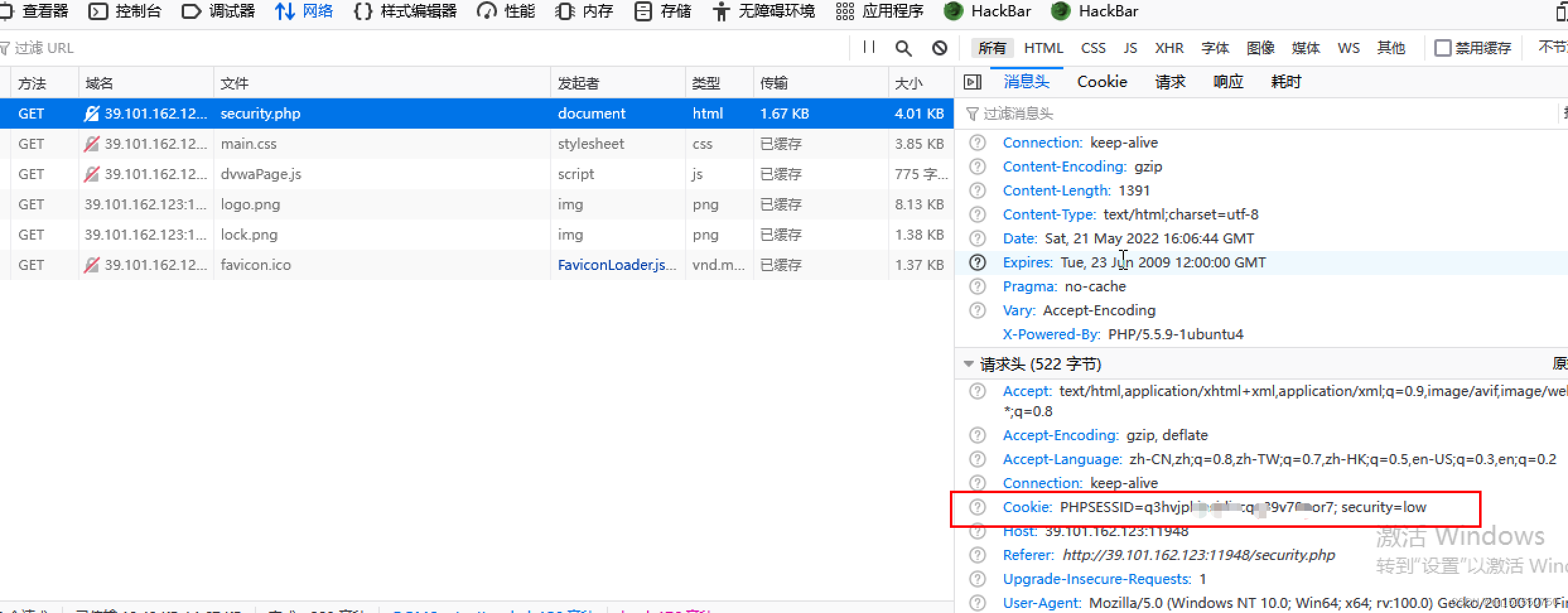1568x613 pixels.
Task: Click the search magnifier icon
Action: click(x=903, y=48)
